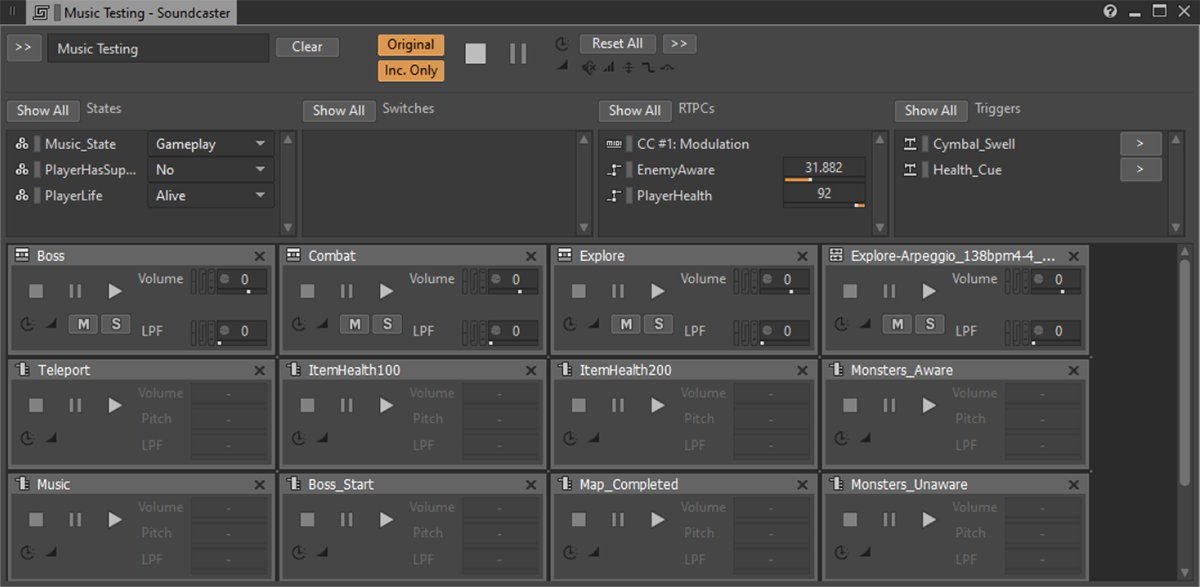Pause the Explore track
Screen dimensions: 1200x587
pyautogui.click(x=618, y=291)
